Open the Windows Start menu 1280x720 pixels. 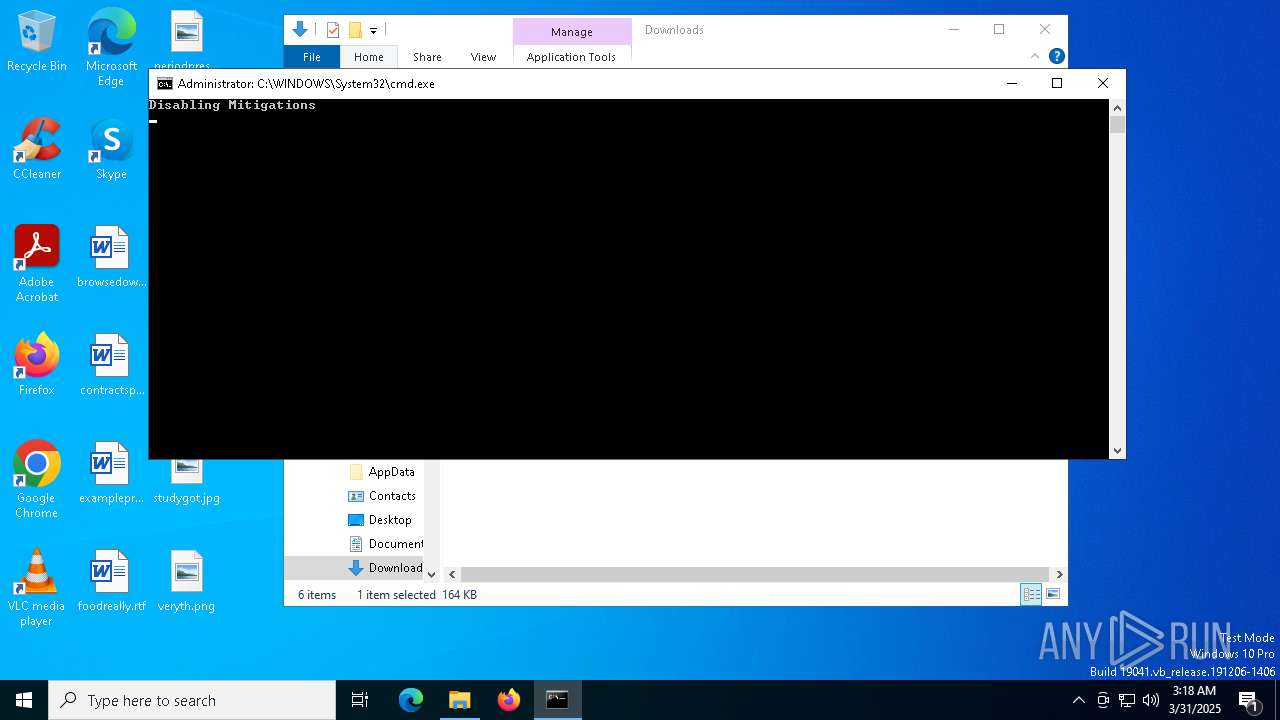point(24,700)
